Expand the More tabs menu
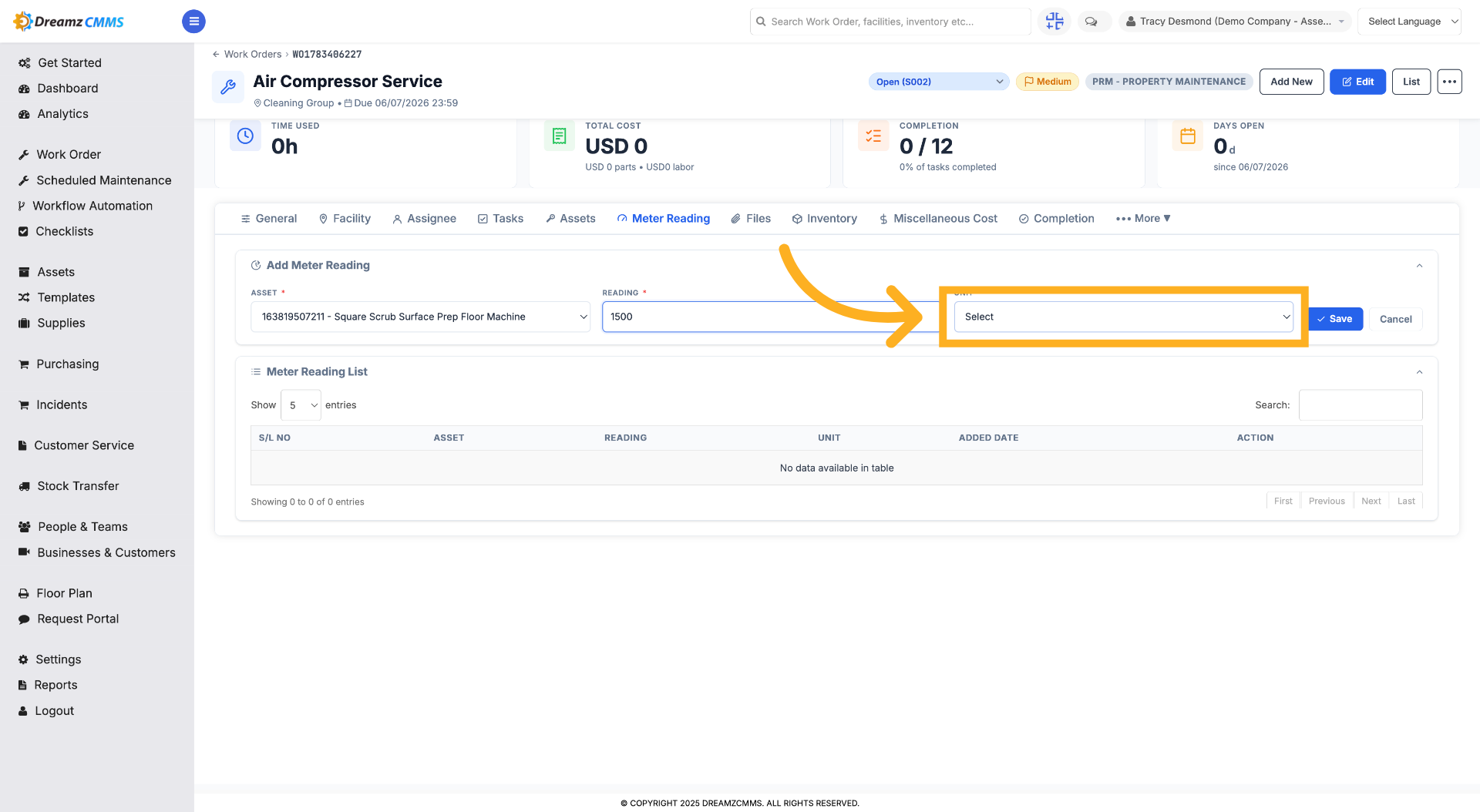 click(x=1143, y=219)
